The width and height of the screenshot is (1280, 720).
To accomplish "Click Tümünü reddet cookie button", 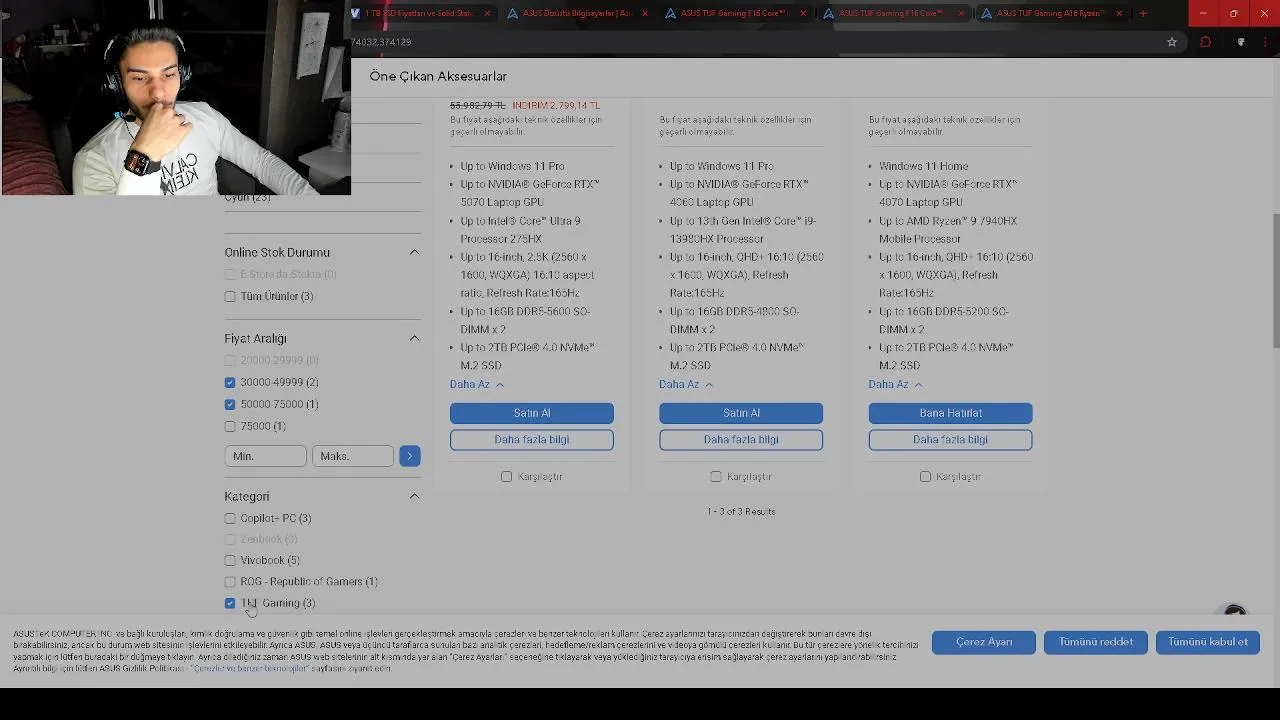I will tap(1096, 642).
